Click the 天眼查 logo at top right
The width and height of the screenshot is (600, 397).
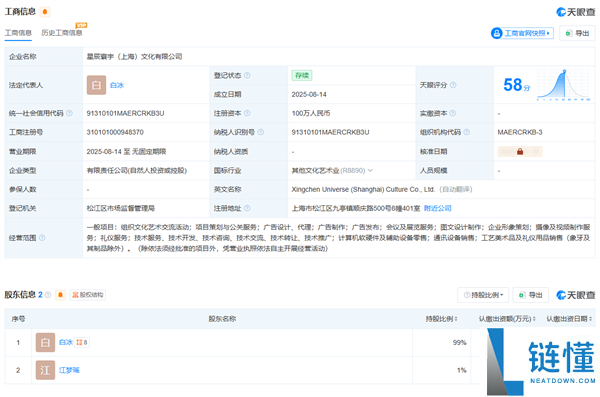tap(576, 12)
